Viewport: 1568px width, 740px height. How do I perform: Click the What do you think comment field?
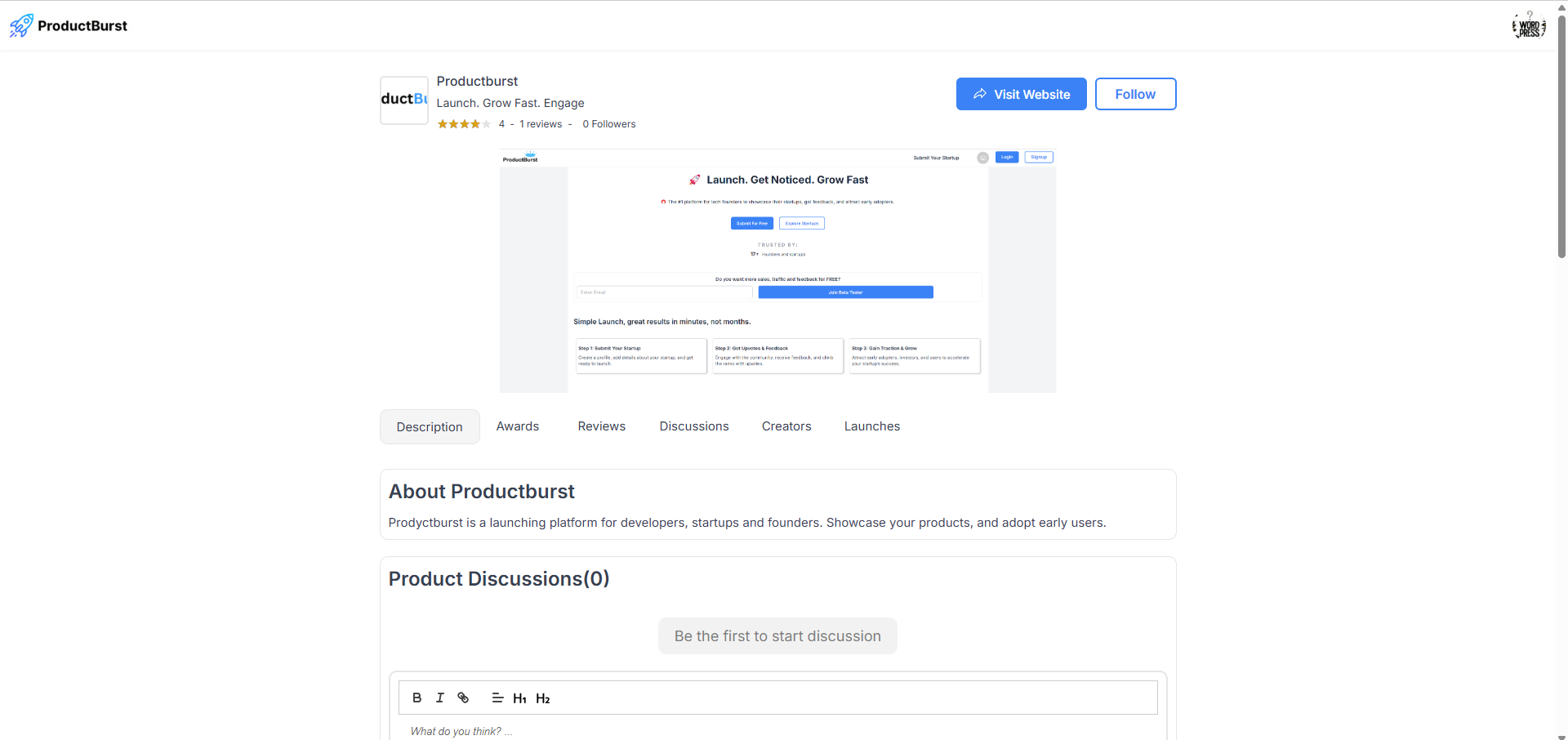[x=777, y=731]
